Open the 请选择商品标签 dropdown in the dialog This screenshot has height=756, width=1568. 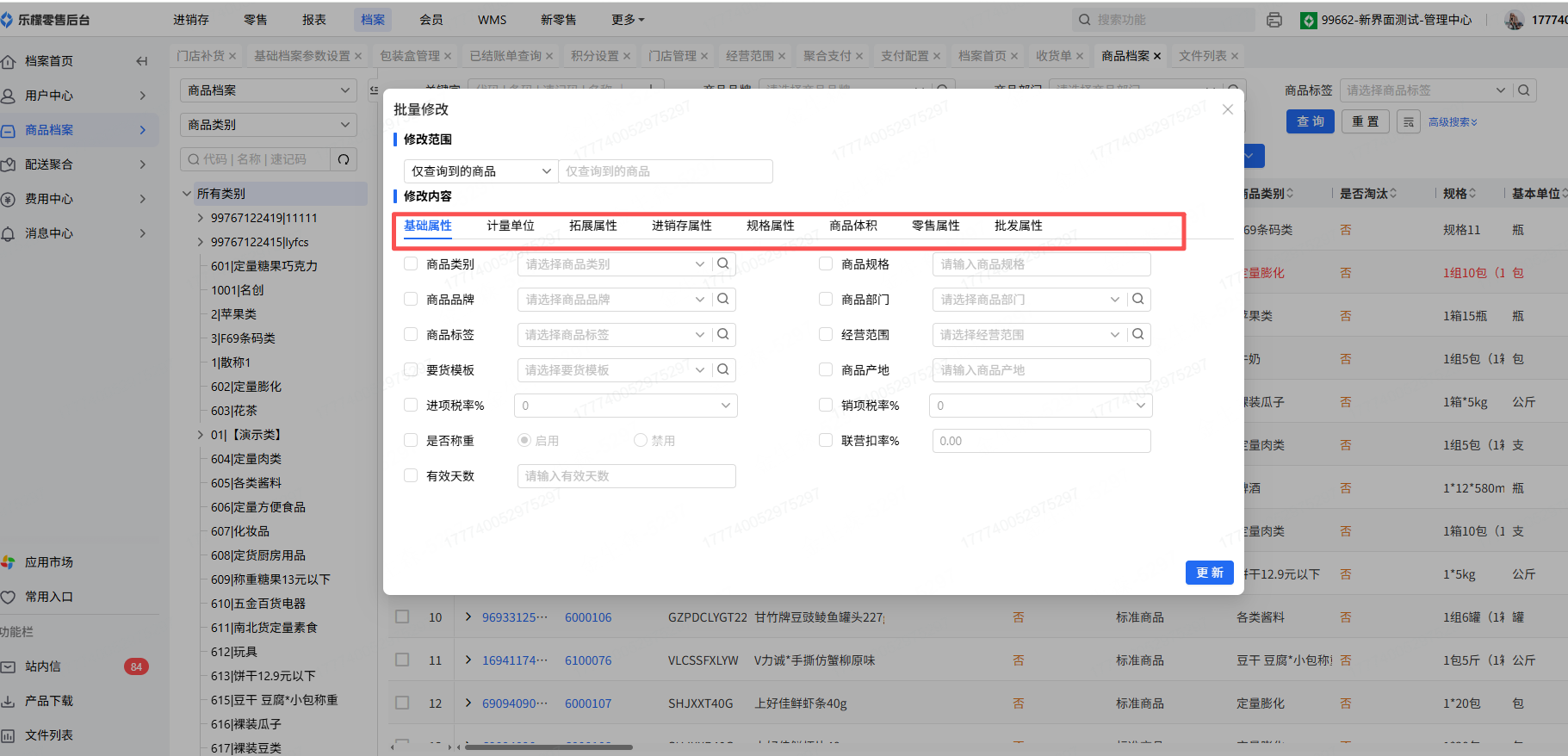pos(615,335)
